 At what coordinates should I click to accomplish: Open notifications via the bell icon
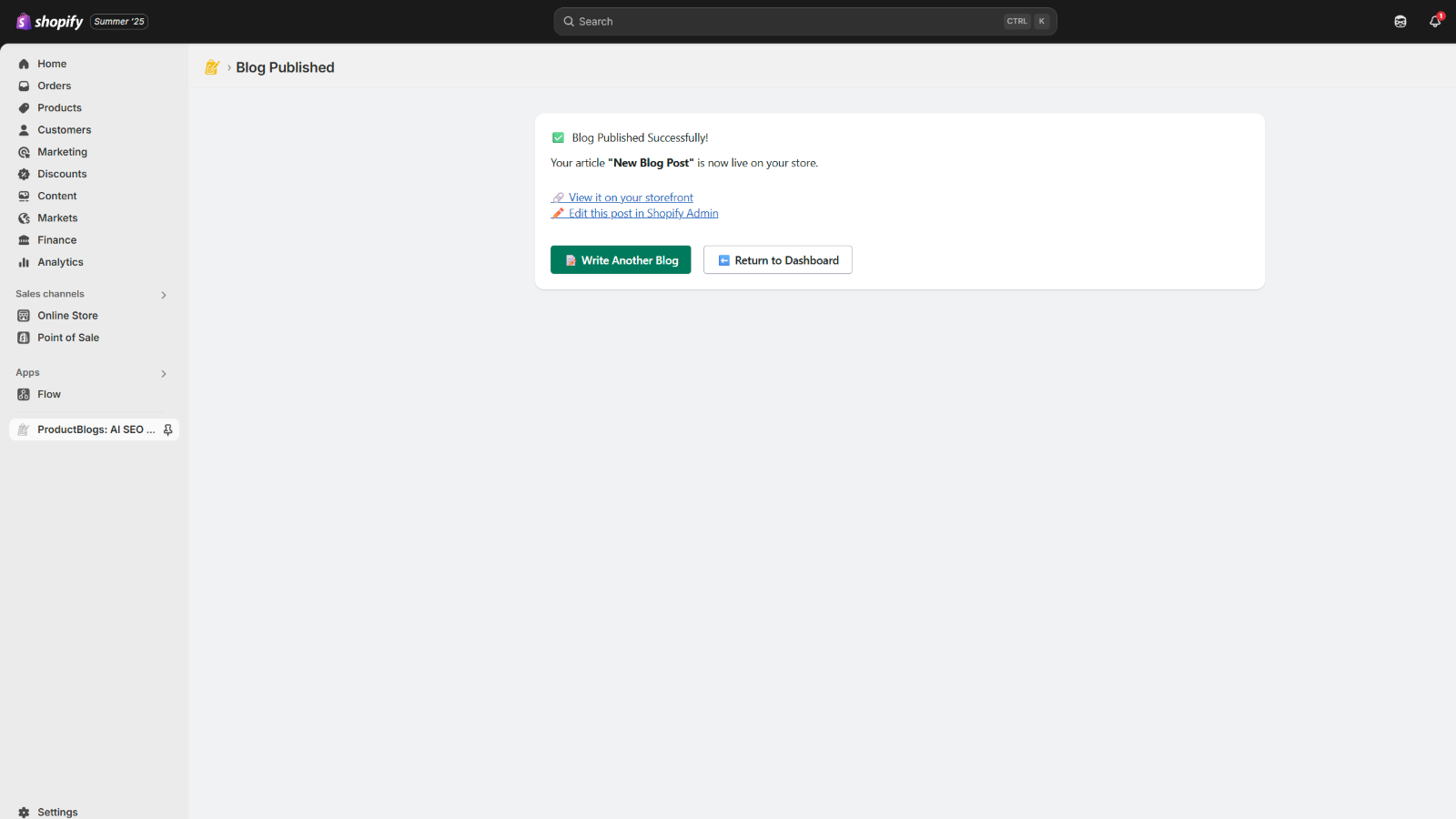click(1434, 21)
